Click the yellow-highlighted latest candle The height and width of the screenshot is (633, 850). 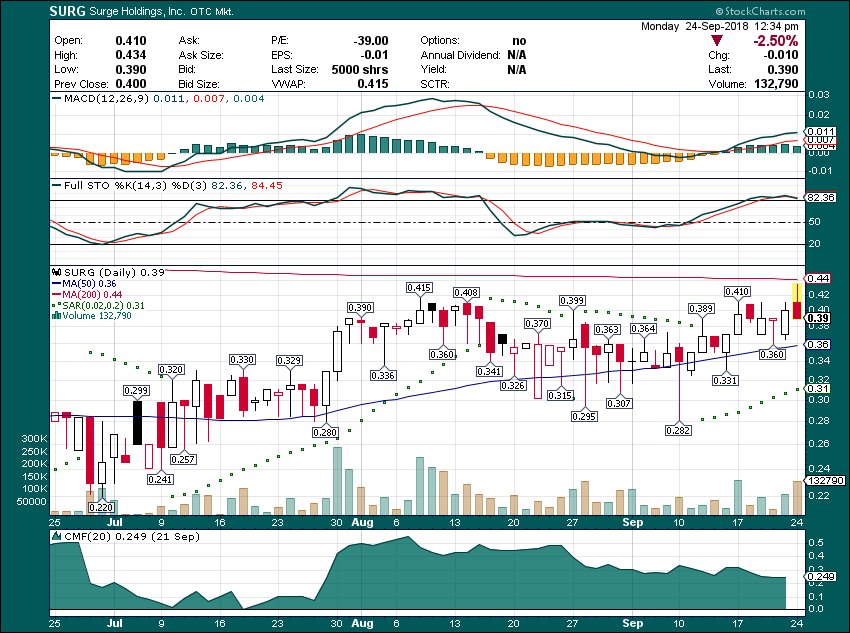pos(797,301)
